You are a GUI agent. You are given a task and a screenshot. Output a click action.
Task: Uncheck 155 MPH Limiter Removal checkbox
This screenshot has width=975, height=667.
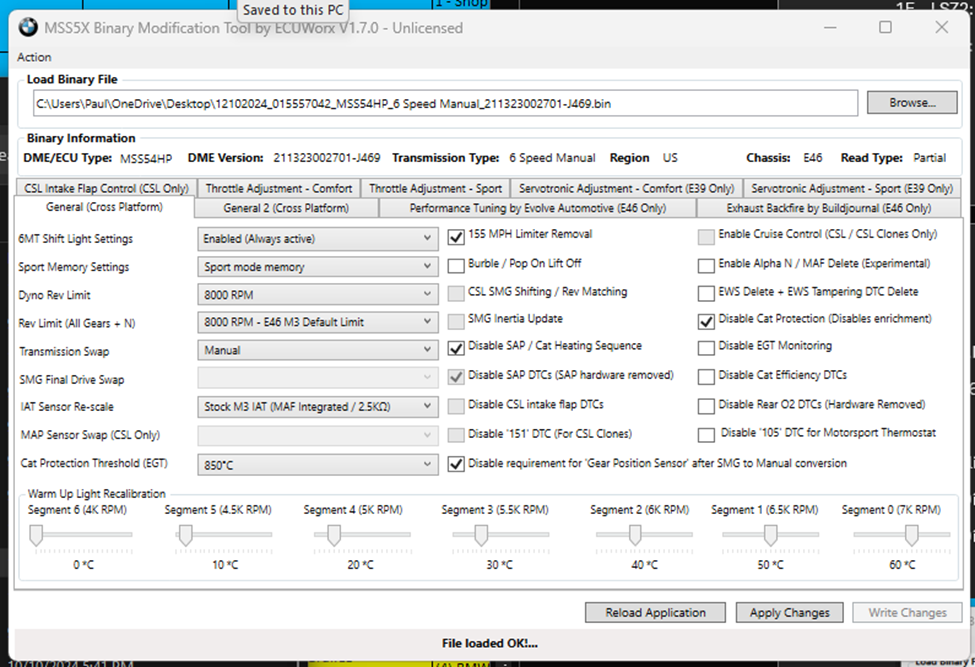pos(456,237)
